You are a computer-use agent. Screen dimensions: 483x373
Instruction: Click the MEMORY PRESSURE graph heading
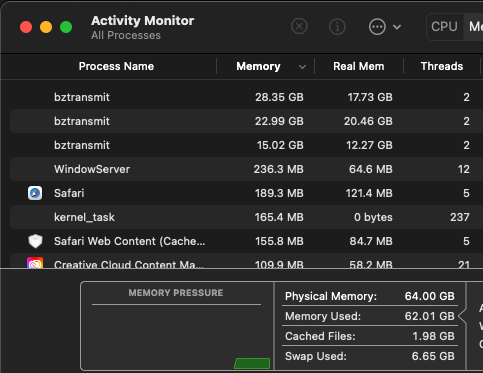[176, 293]
